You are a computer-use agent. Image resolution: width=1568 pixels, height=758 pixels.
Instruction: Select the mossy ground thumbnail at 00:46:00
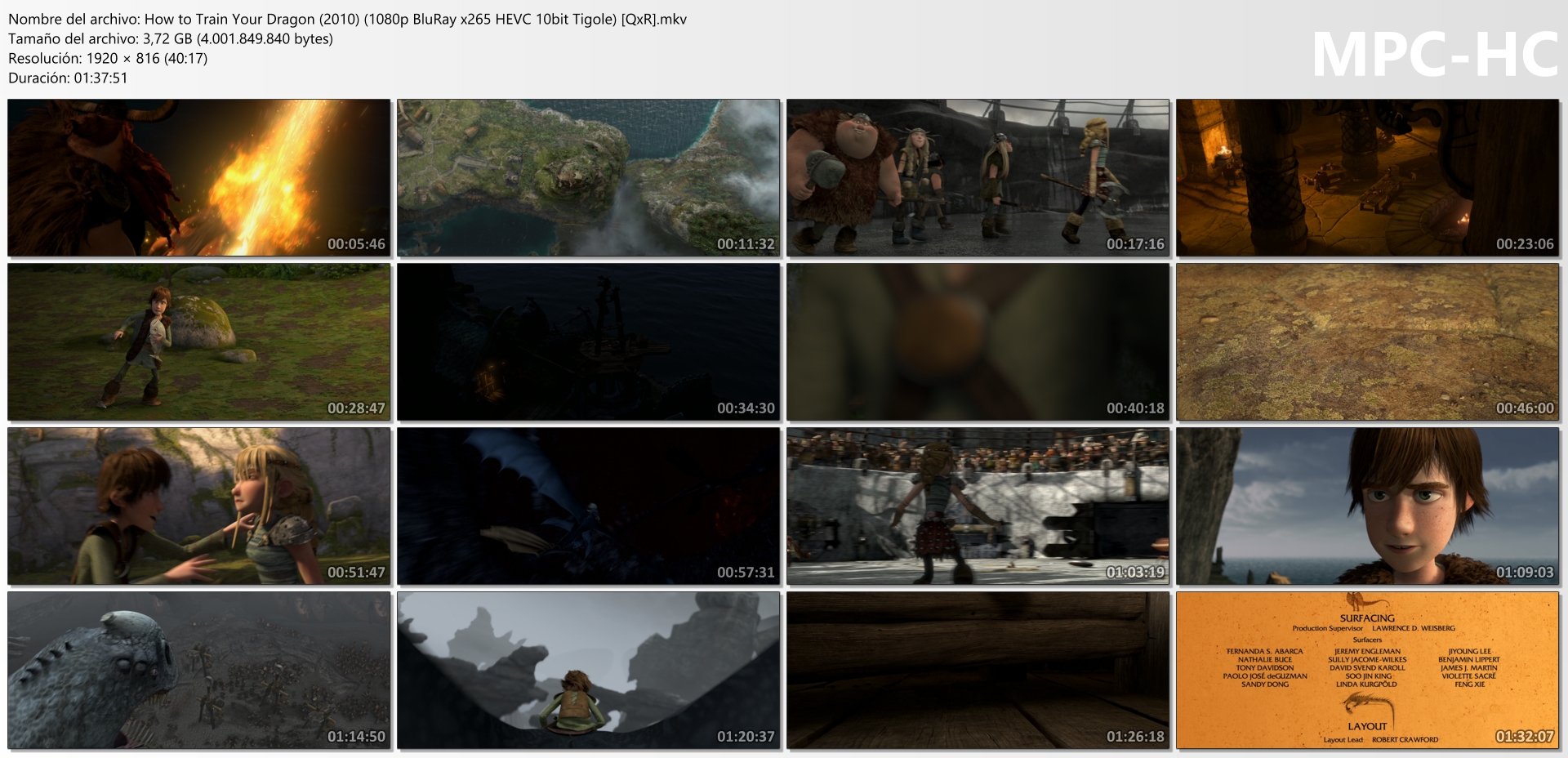1368,342
